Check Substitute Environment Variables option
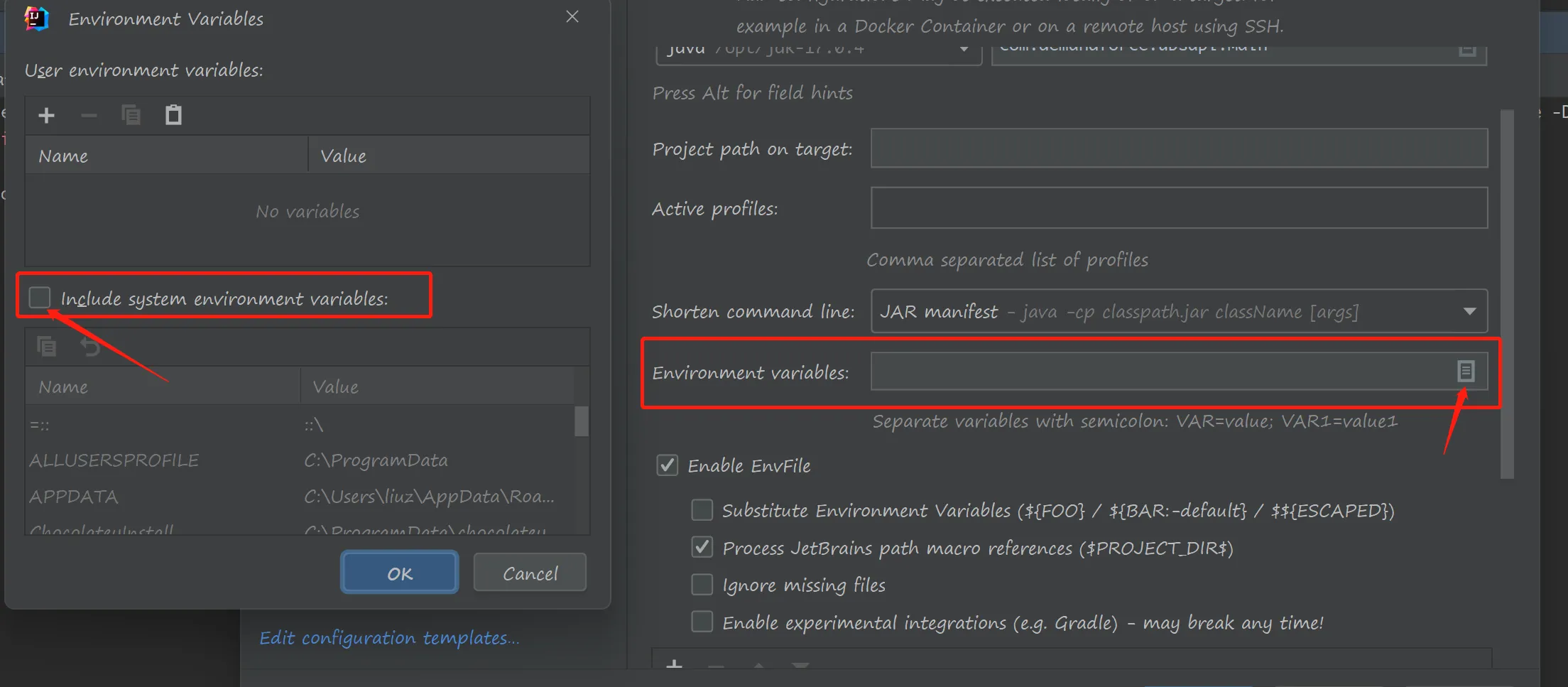The height and width of the screenshot is (687, 1568). point(702,510)
